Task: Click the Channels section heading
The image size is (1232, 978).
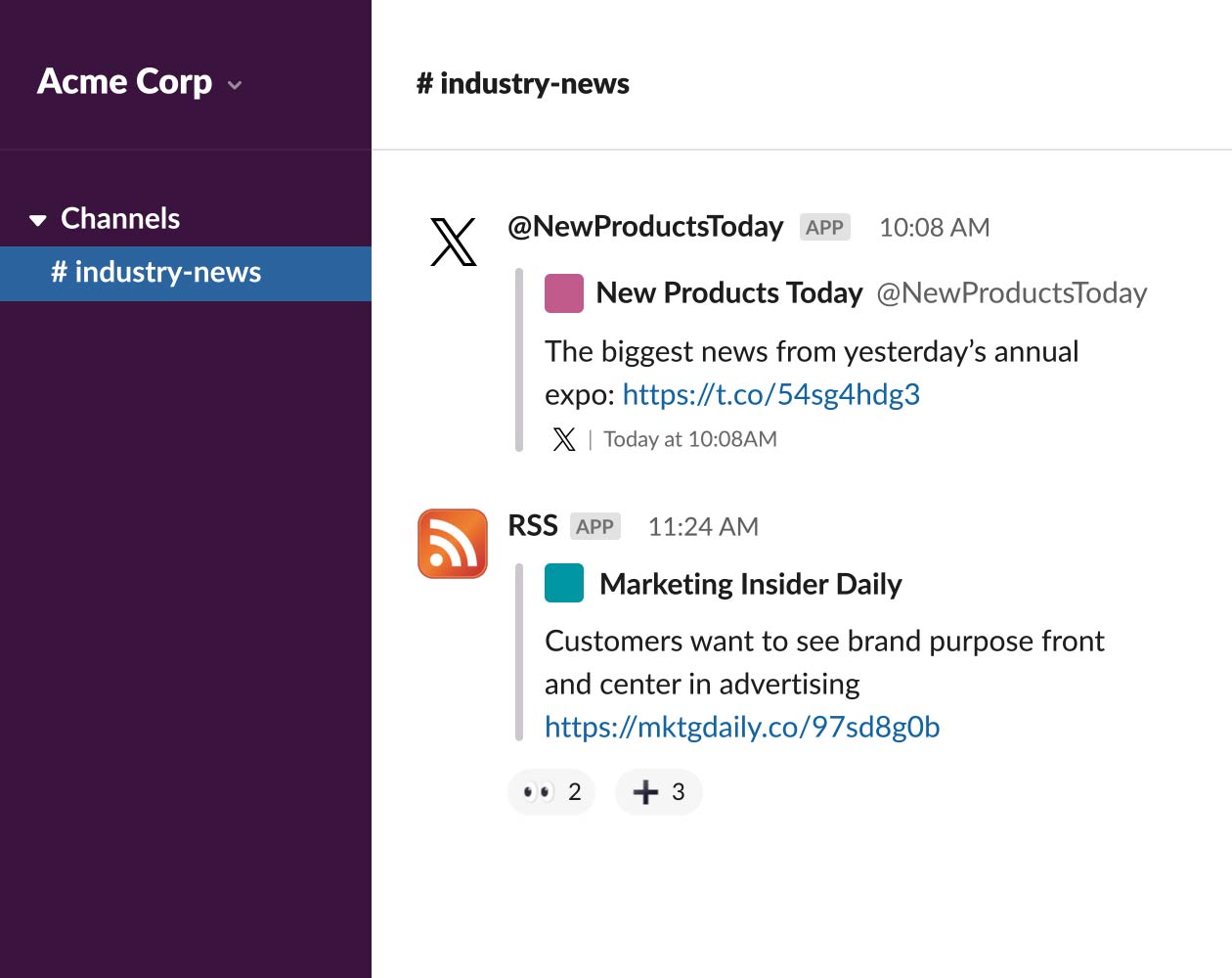Action: [x=120, y=218]
